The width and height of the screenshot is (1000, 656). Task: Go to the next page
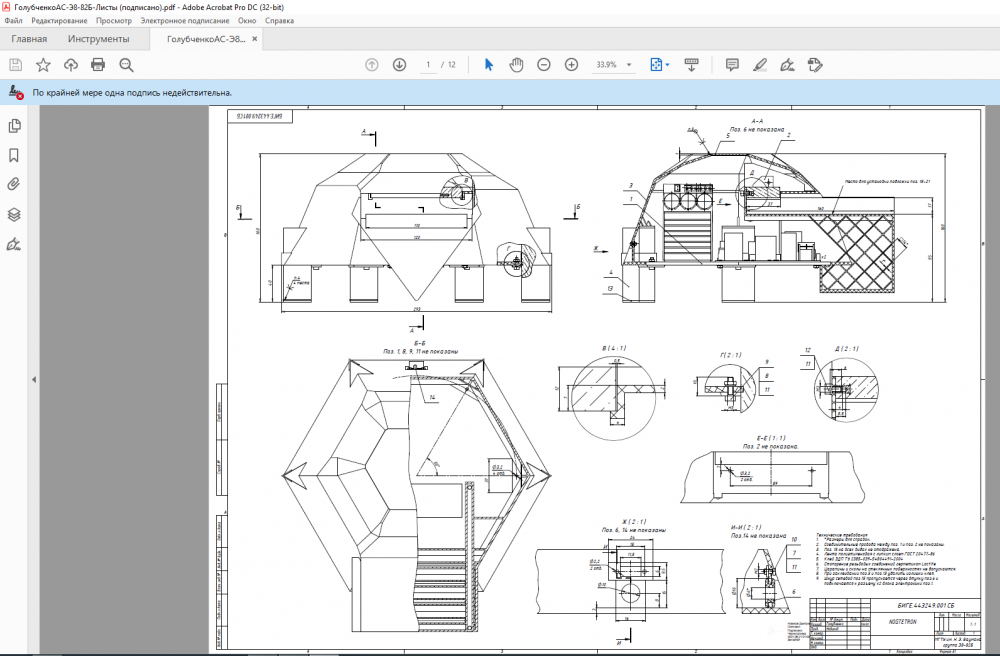point(399,65)
